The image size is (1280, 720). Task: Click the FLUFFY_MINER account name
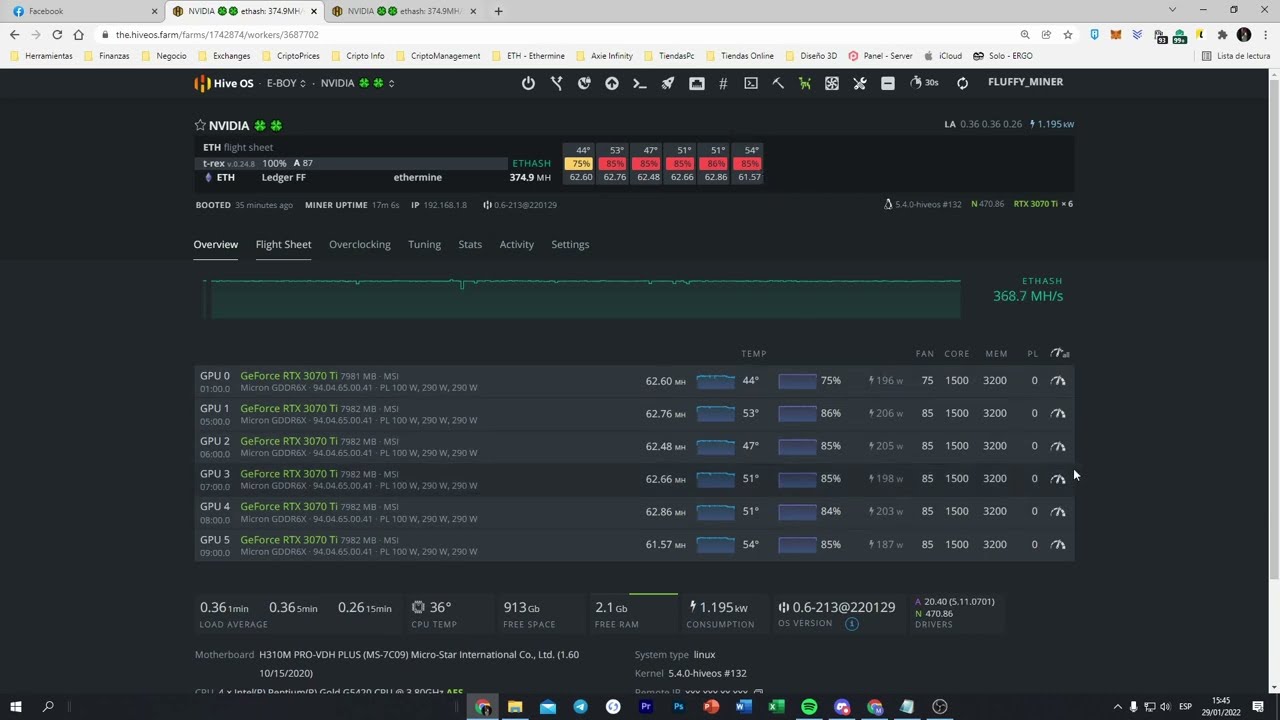(x=1026, y=82)
